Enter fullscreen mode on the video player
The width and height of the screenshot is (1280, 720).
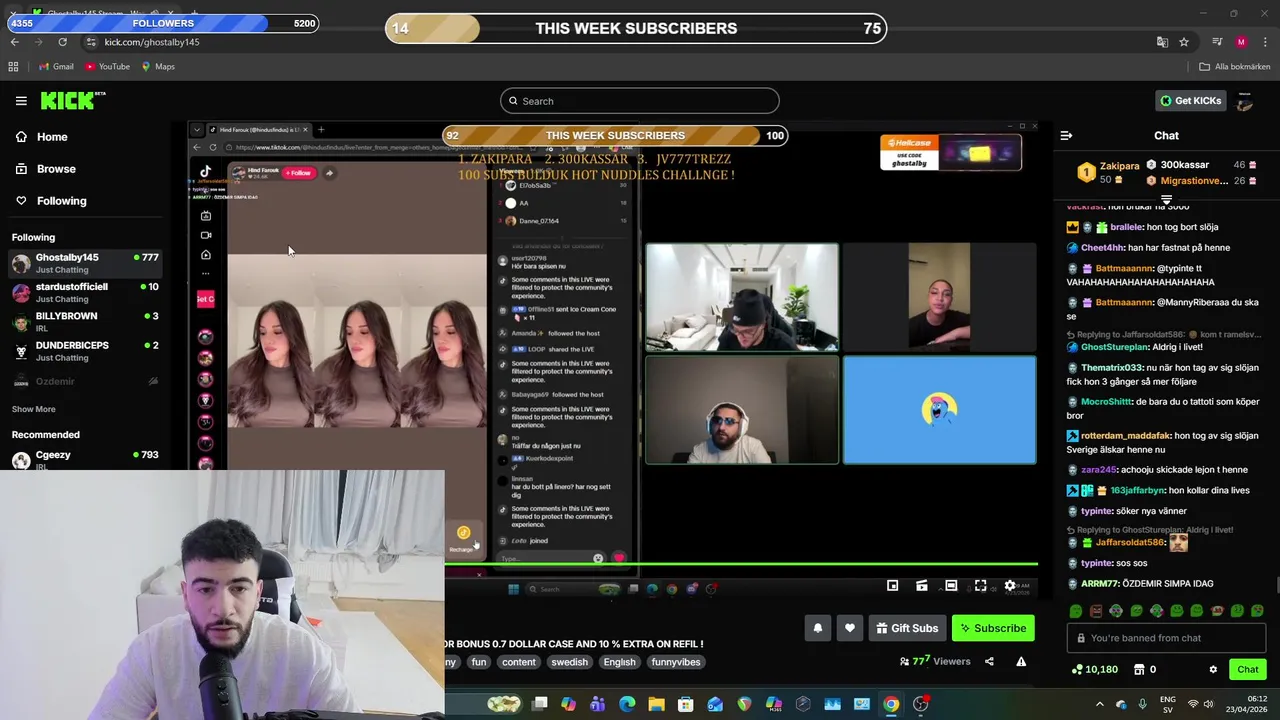tap(981, 586)
